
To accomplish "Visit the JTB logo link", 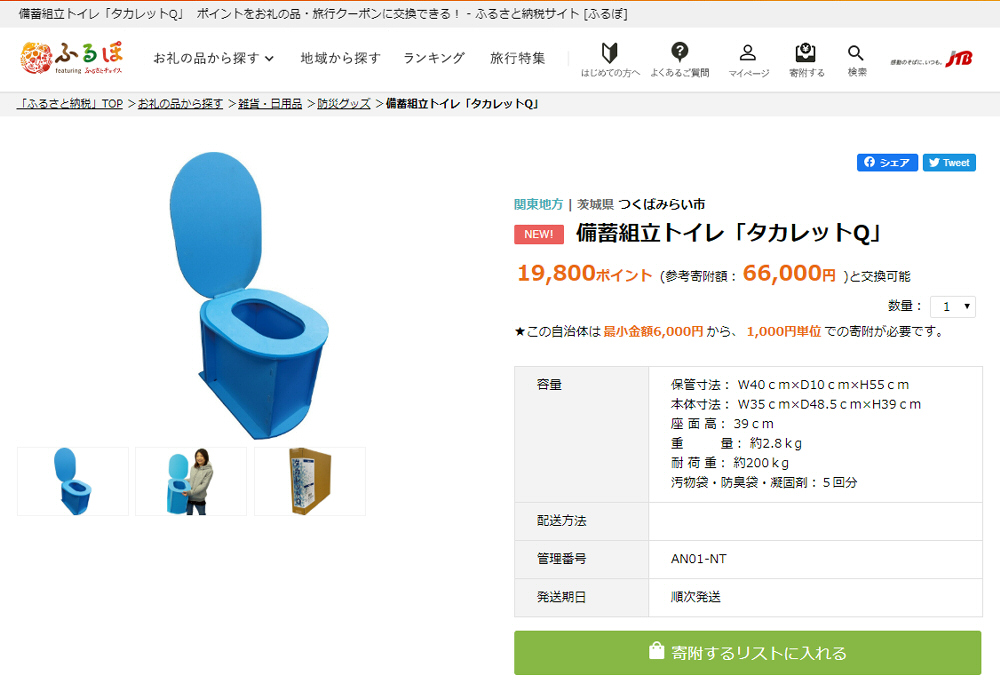I will (932, 59).
